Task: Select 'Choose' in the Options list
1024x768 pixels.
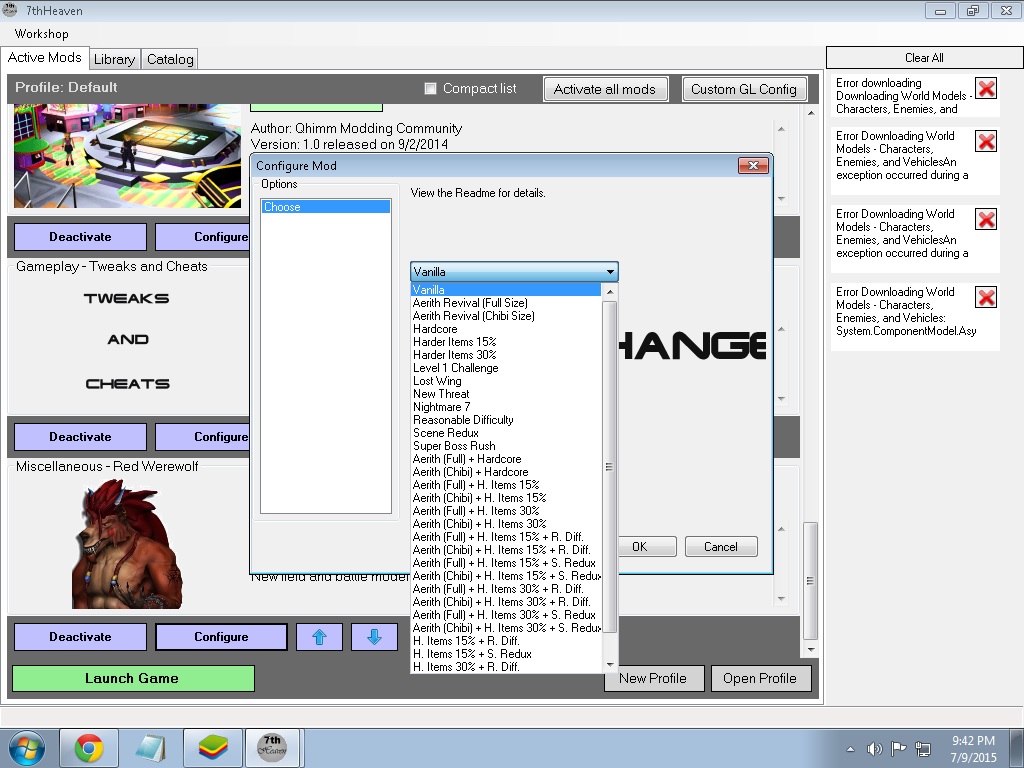Action: click(x=326, y=206)
